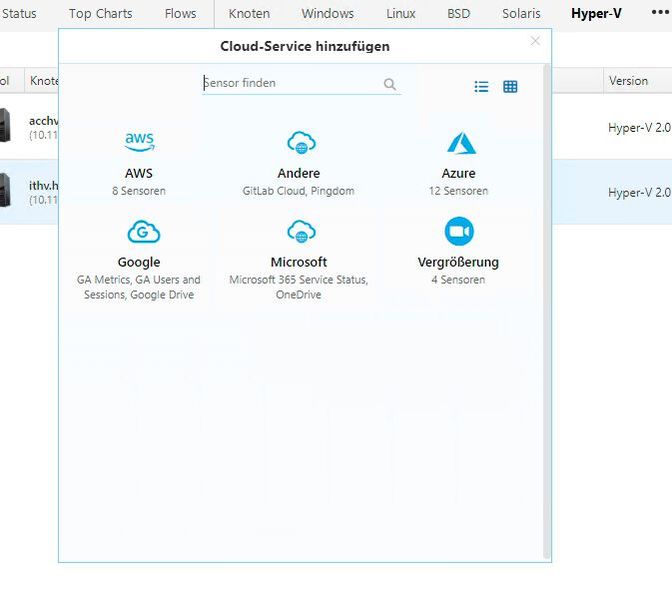
Task: Click 'GitLab Cloud, Pingdom' description text
Action: point(299,191)
